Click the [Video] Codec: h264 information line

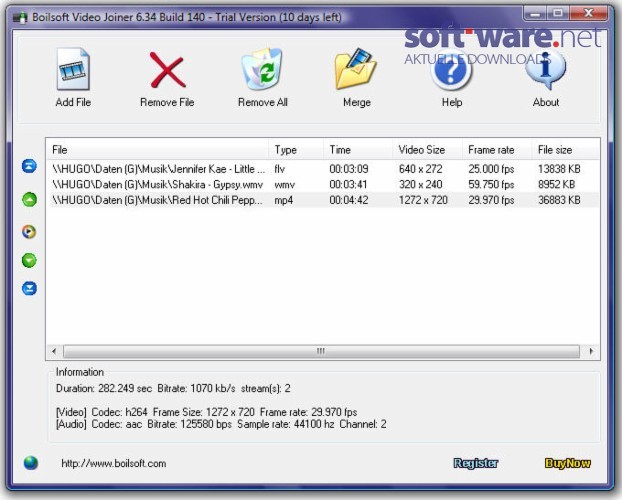(206, 412)
